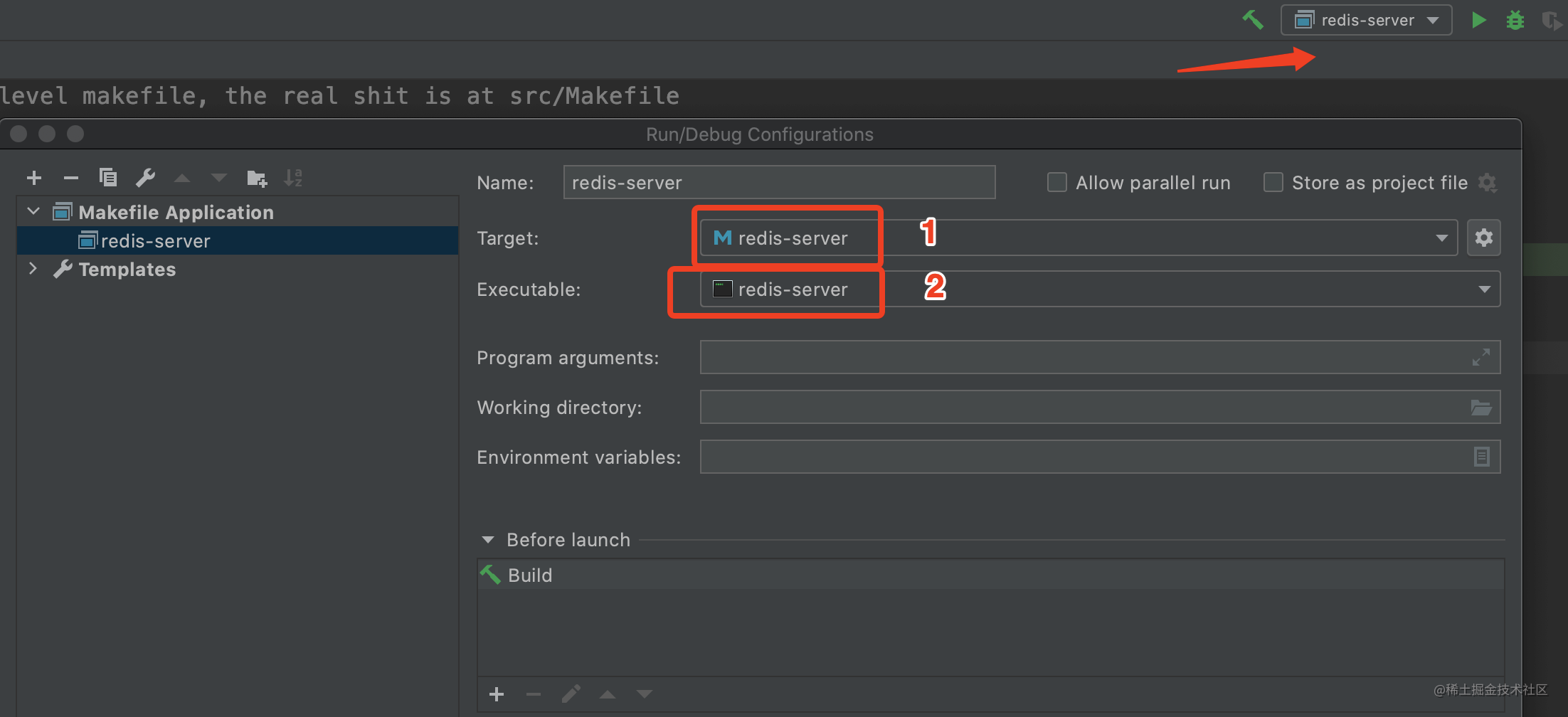Collapse the Before launch section
This screenshot has width=1568, height=717.
click(x=488, y=540)
